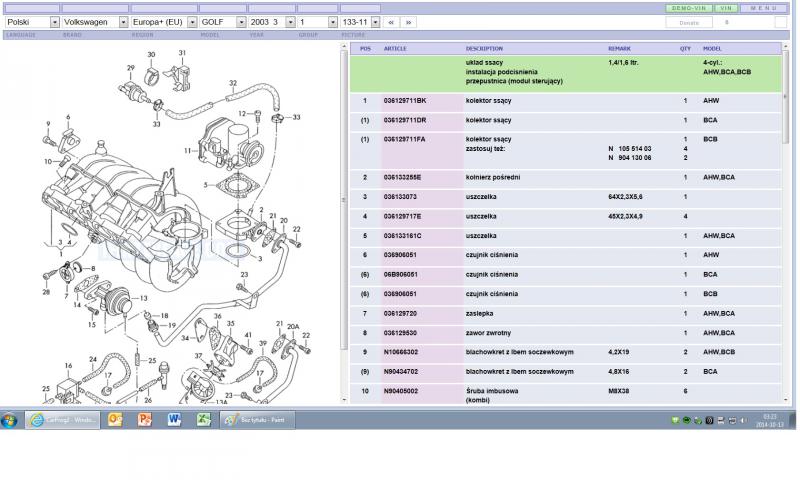
Task: Switch to Internet Explorer taskbar window
Action: pyautogui.click(x=62, y=420)
